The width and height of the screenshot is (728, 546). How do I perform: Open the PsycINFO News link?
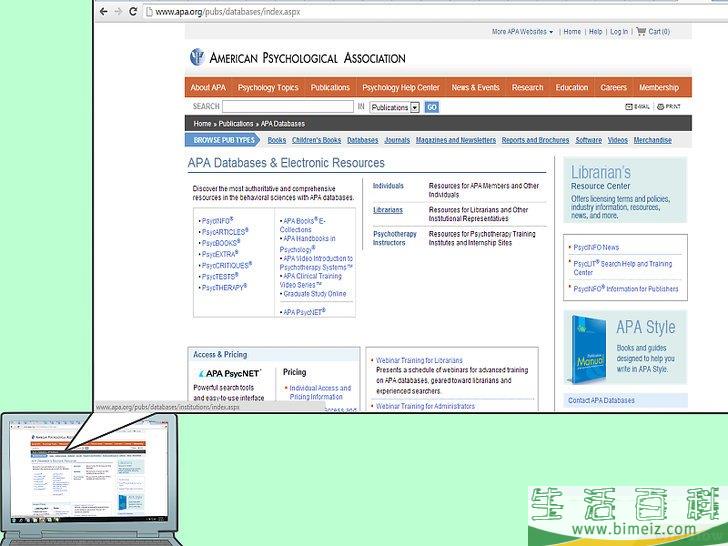pyautogui.click(x=596, y=247)
